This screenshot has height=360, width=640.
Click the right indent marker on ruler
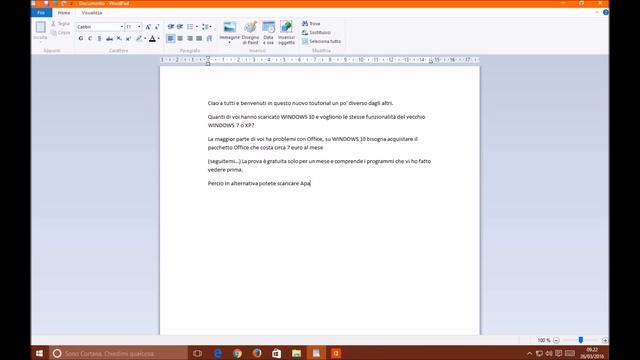point(431,61)
